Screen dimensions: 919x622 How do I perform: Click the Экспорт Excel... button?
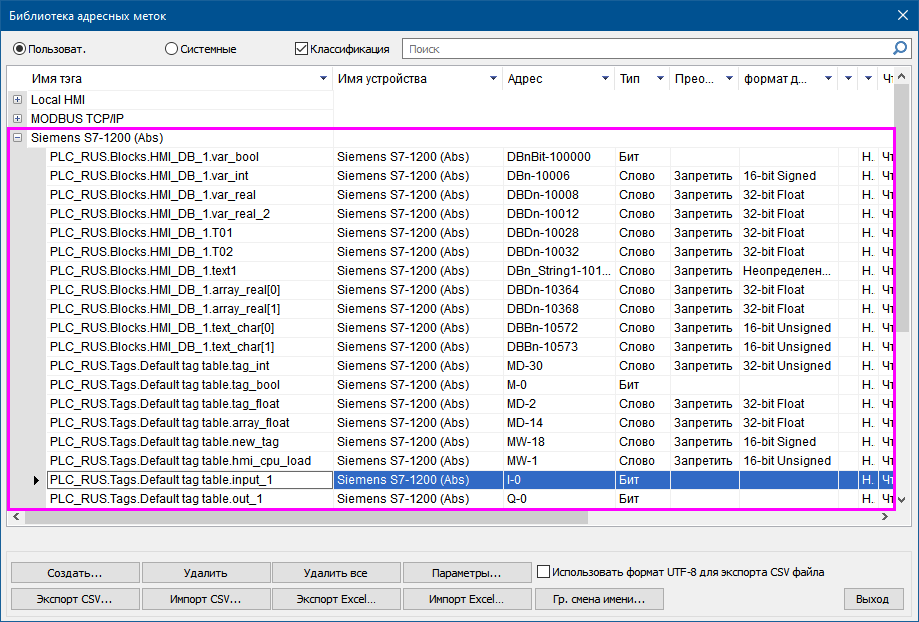336,599
